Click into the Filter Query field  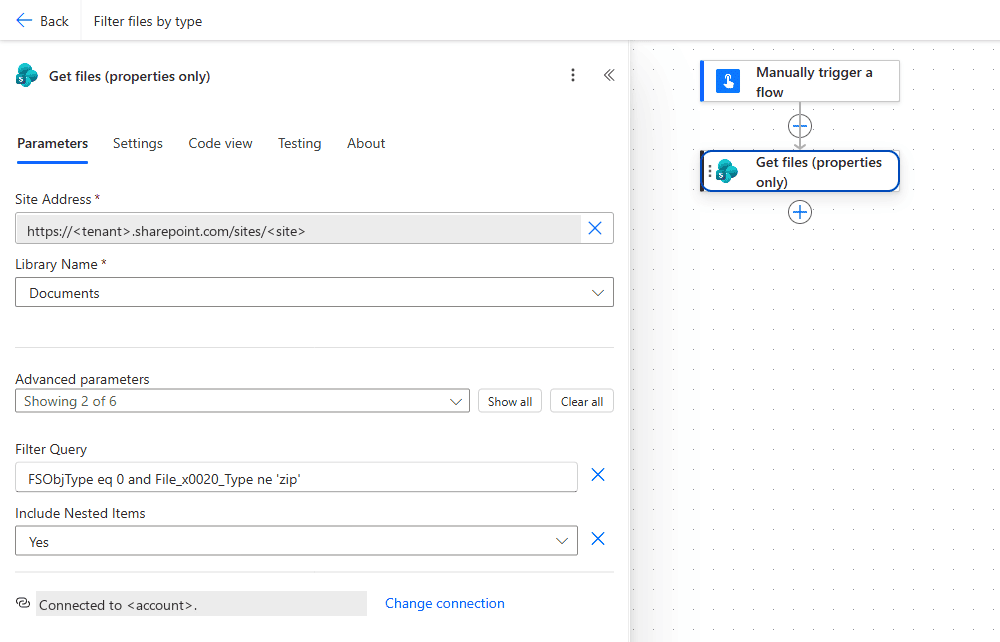pos(297,478)
